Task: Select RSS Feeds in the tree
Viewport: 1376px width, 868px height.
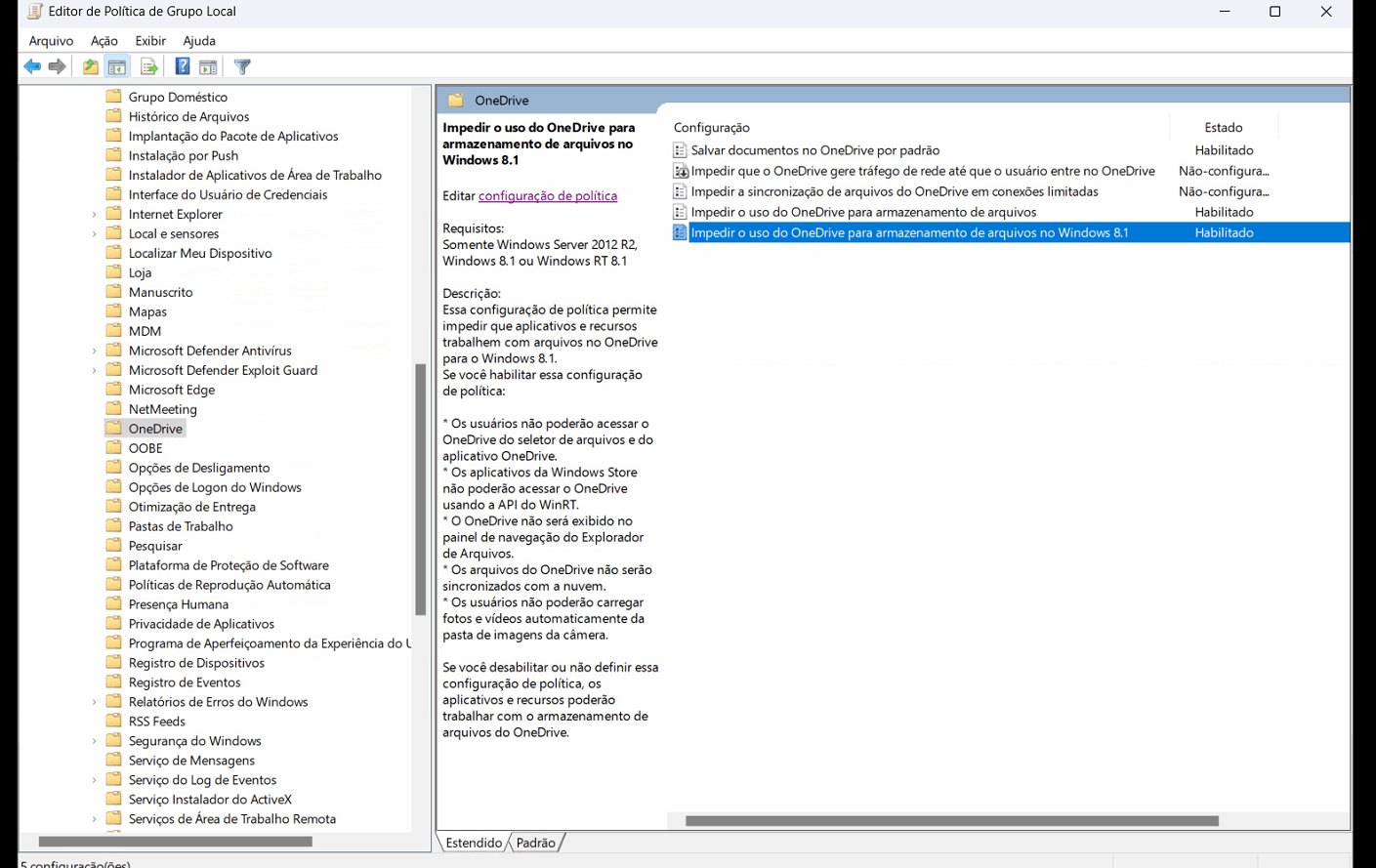Action: [x=157, y=722]
